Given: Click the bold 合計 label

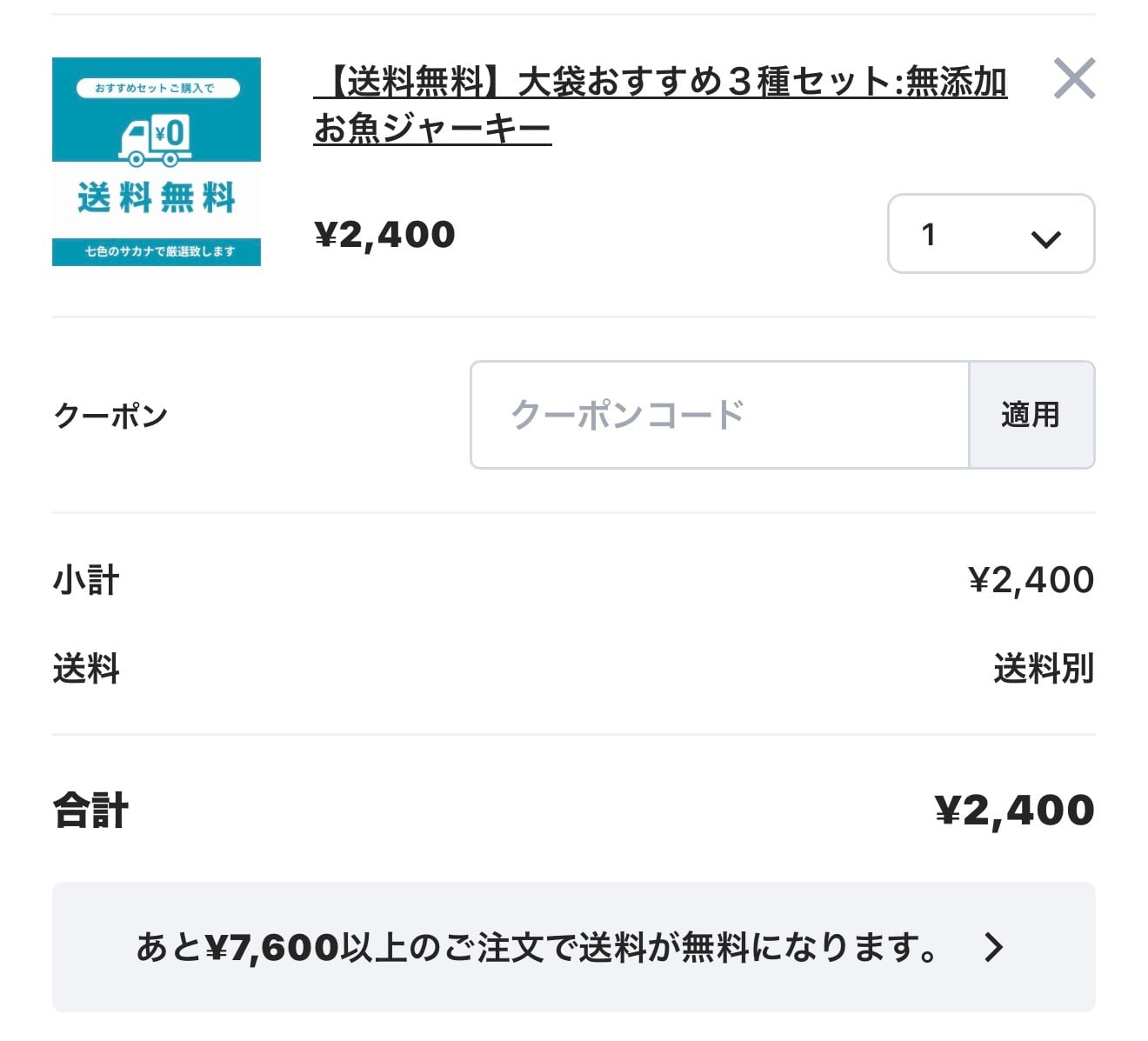Looking at the screenshot, I should tap(90, 811).
